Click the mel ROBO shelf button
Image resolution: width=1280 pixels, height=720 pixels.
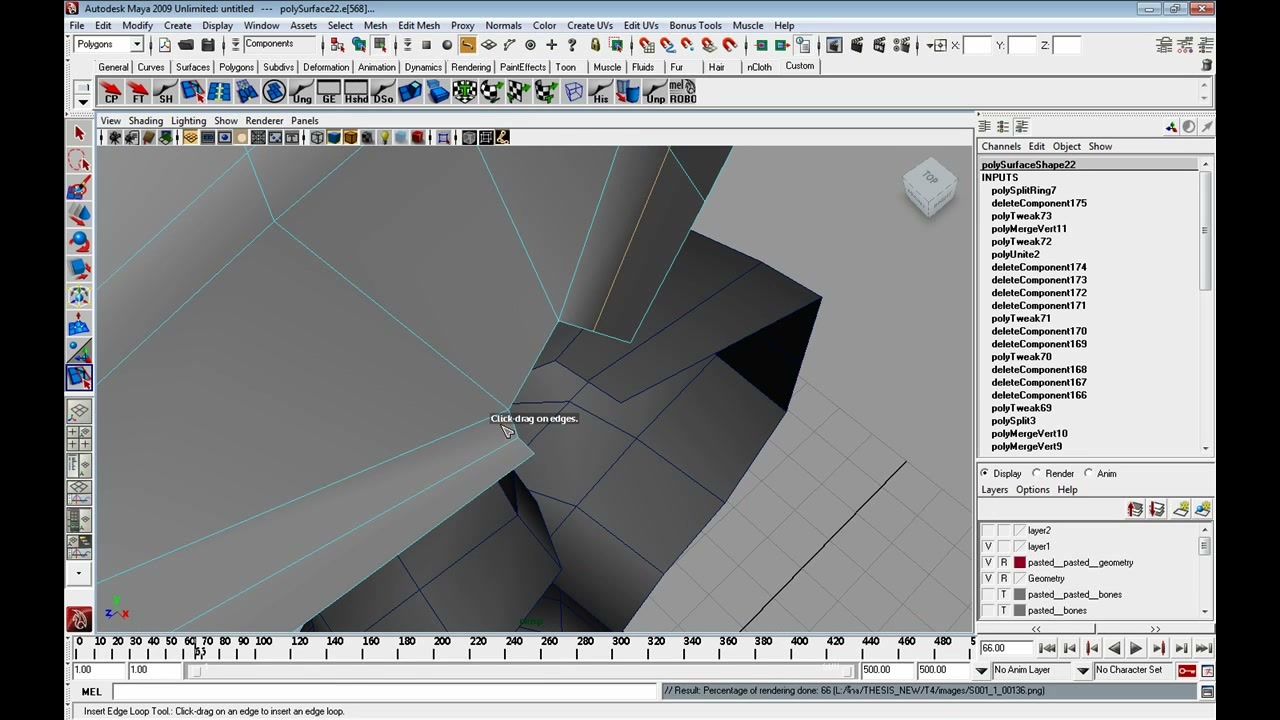coord(683,93)
